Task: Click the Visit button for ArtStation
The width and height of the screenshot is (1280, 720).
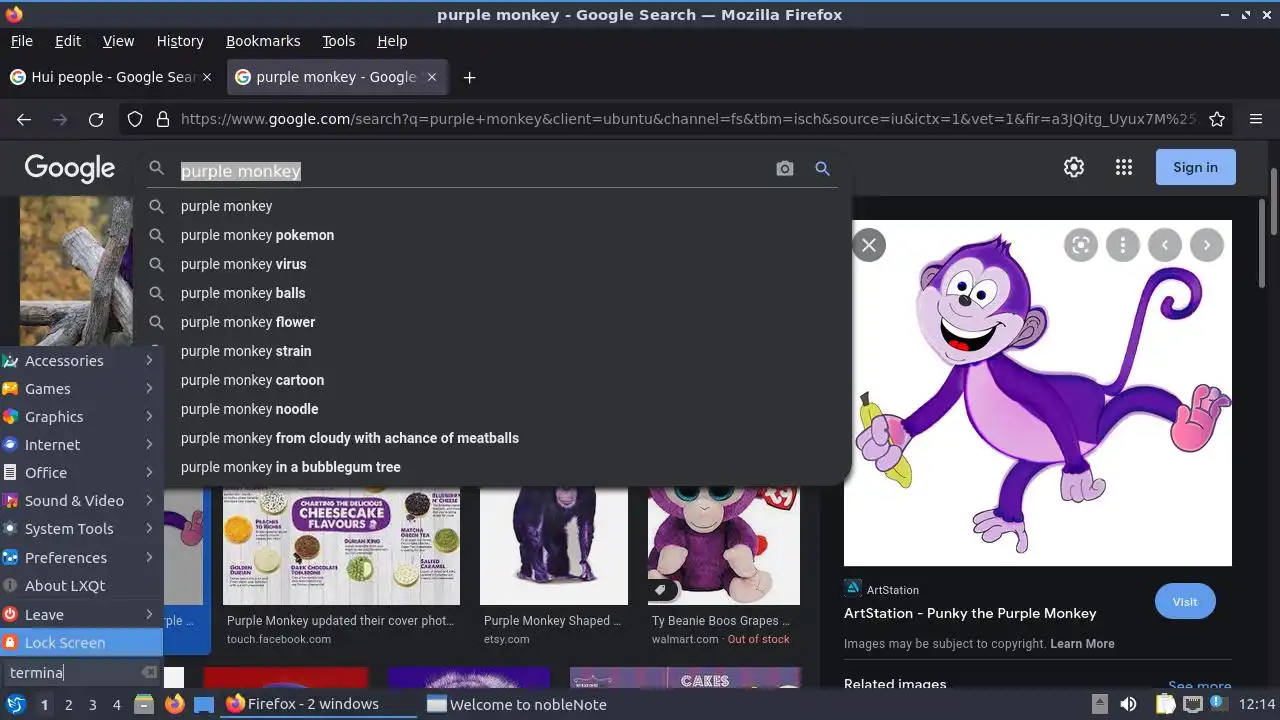Action: pyautogui.click(x=1185, y=602)
